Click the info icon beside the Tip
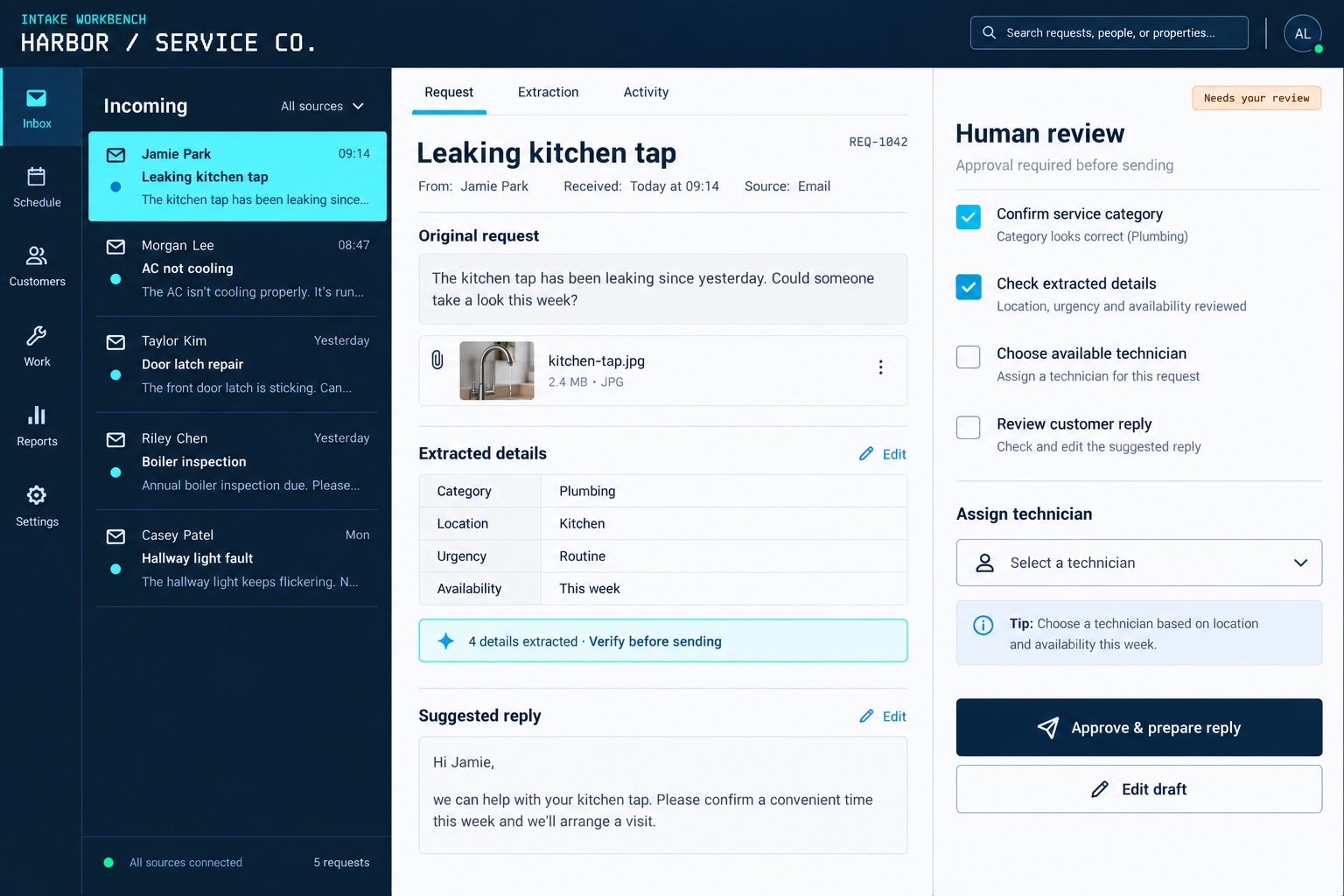 click(x=983, y=625)
